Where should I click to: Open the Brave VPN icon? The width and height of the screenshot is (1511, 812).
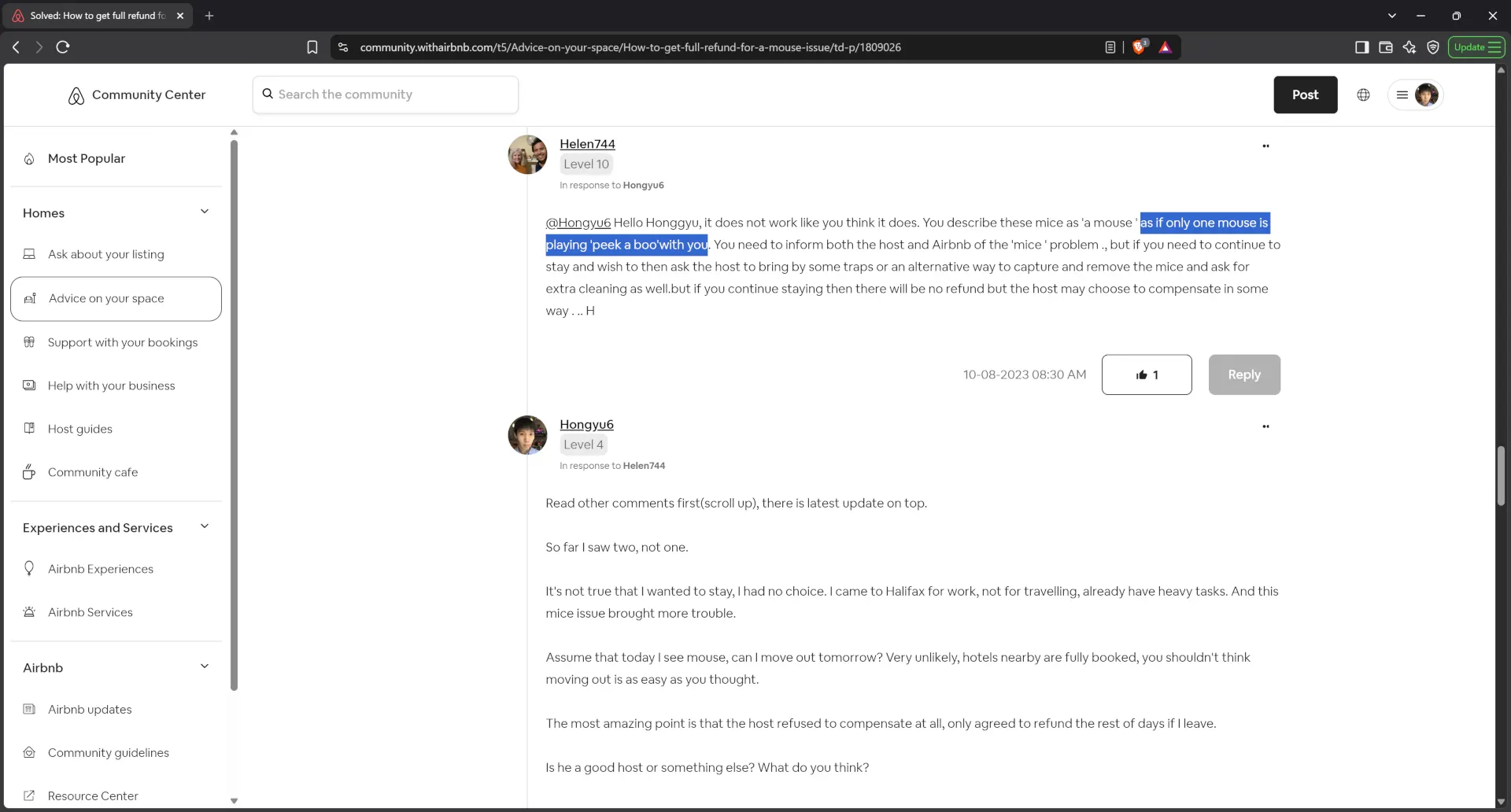click(1433, 47)
